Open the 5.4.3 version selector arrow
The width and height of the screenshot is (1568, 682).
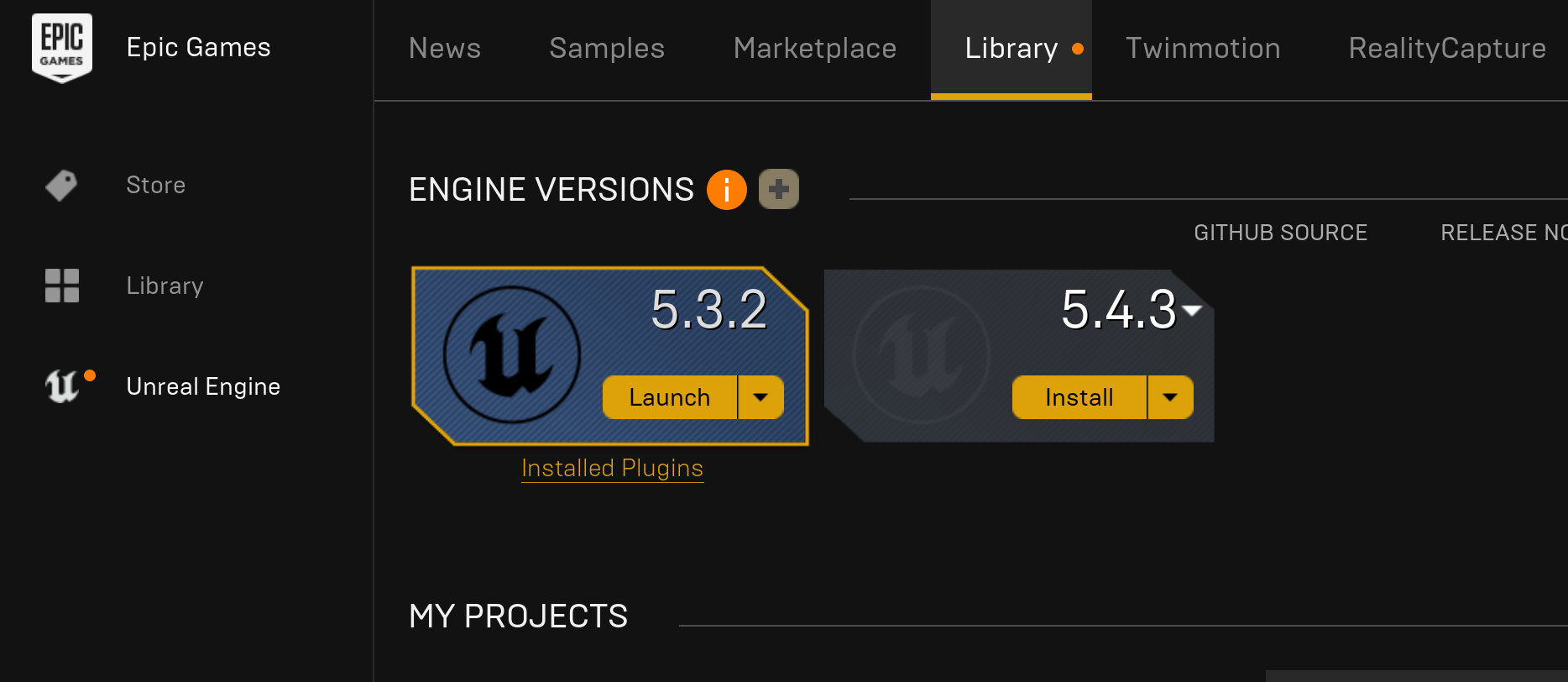1192,310
